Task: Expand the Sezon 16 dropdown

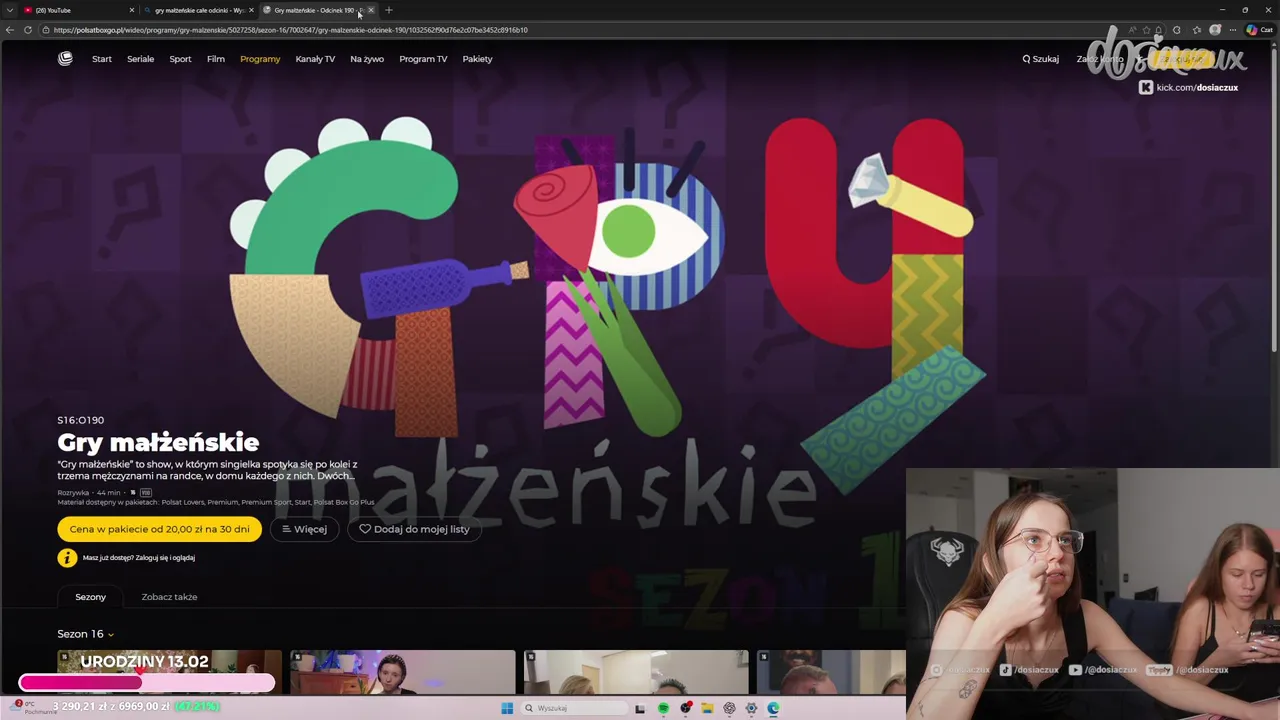Action: 86,634
